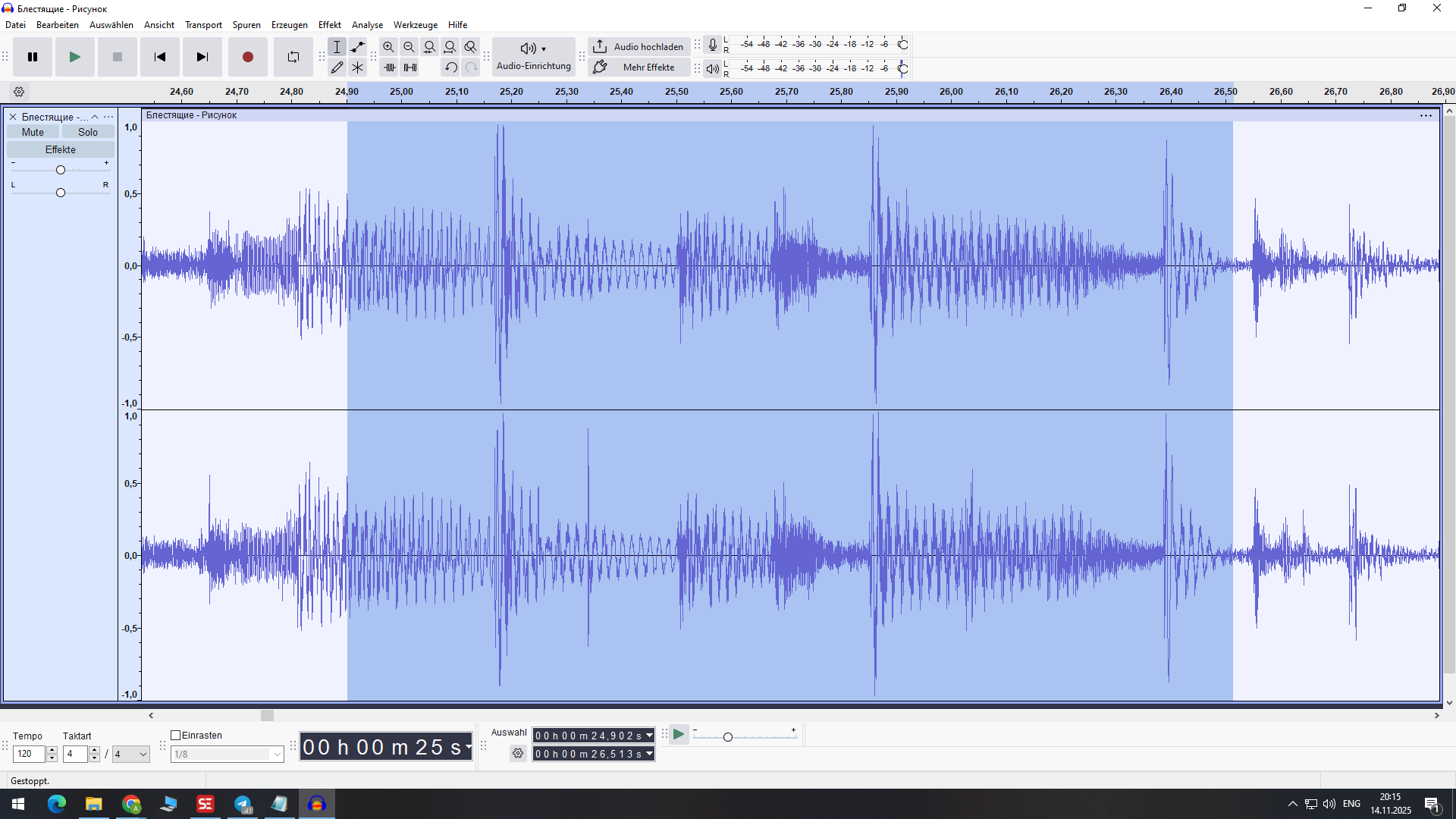
Task: Open the Transport menu
Action: [204, 25]
